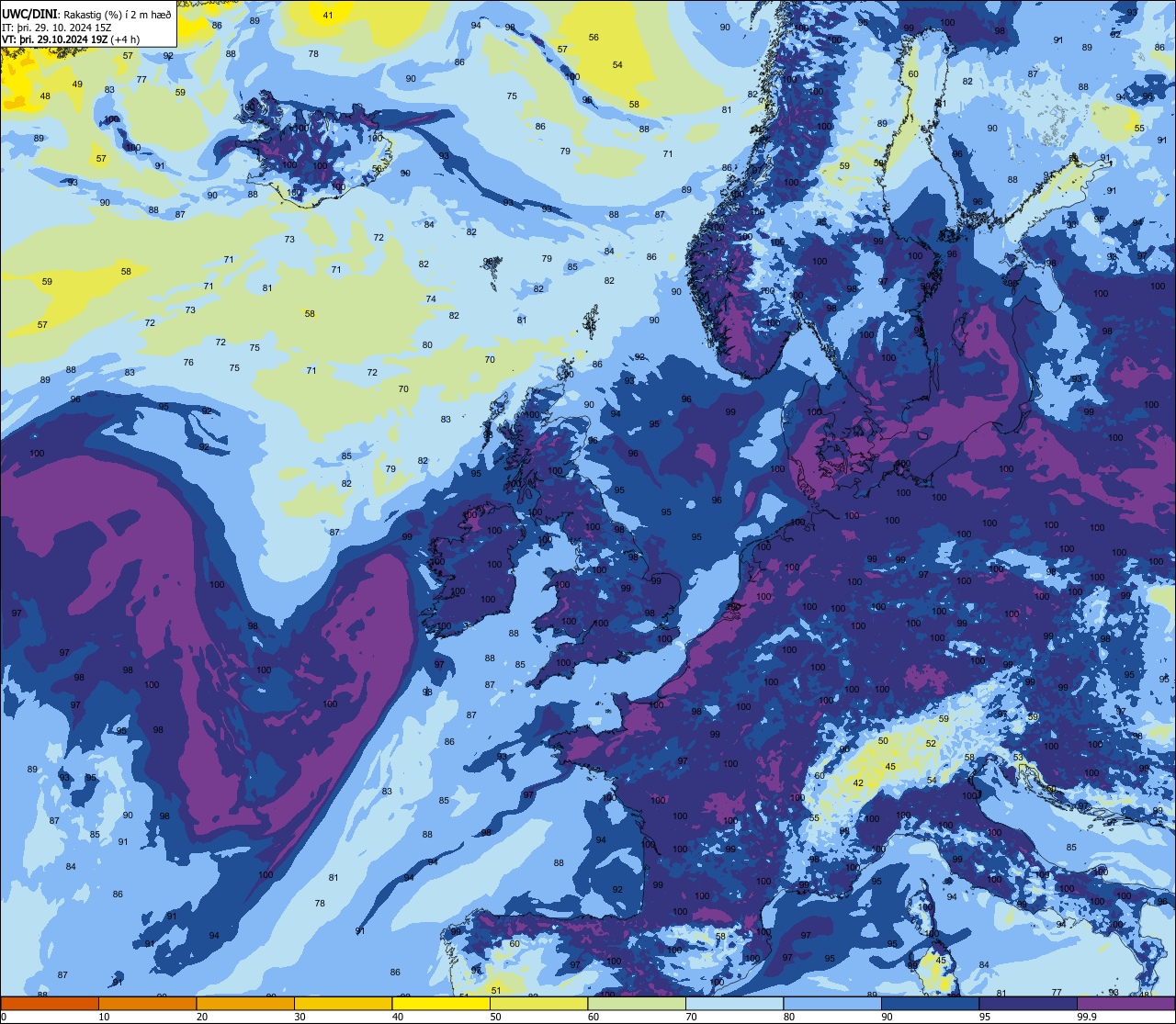Screen dimensions: 1176x1024
Task: Click the humidity value 42 over the Alps
Action: point(858,782)
